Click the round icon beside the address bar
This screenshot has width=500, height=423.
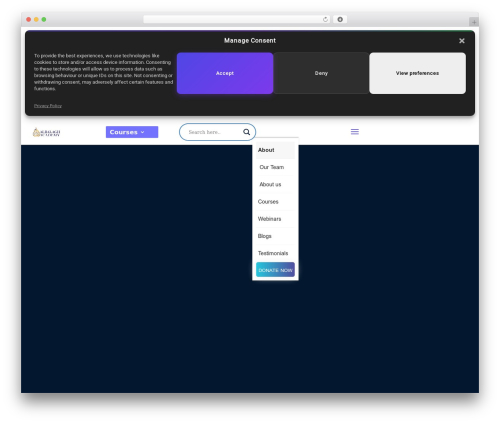[x=340, y=19]
